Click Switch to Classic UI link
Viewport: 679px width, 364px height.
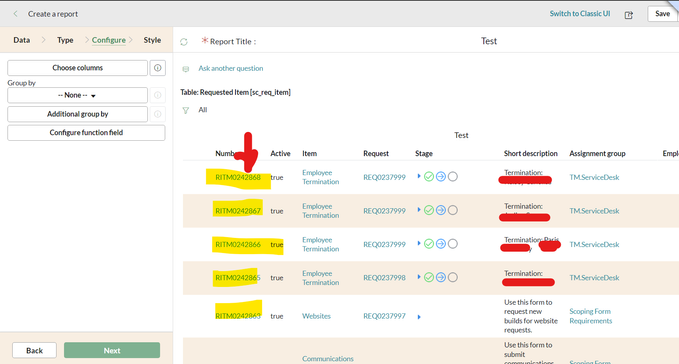(x=580, y=14)
